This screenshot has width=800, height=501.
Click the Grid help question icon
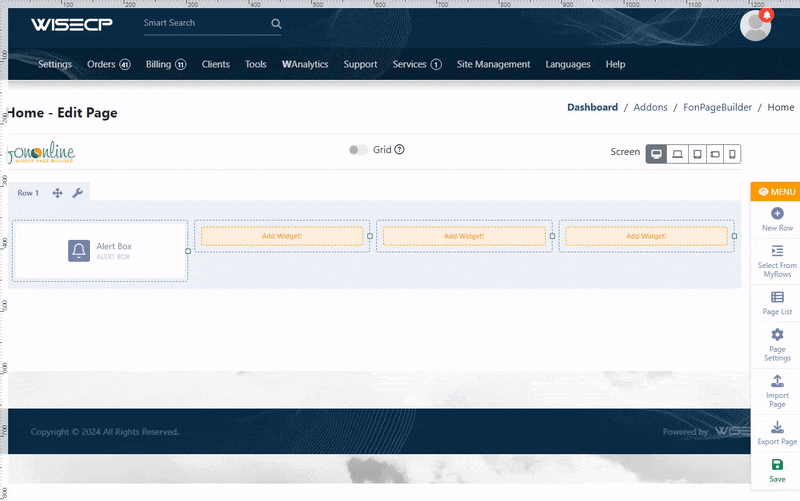pyautogui.click(x=399, y=149)
